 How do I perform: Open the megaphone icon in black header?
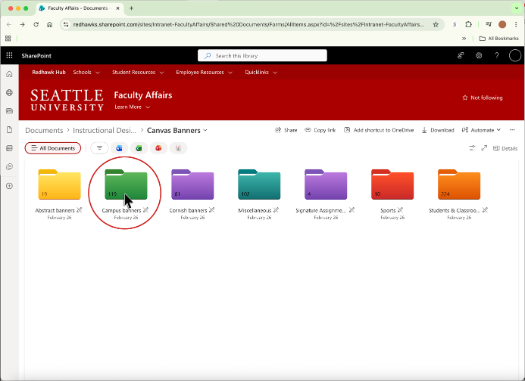click(x=461, y=56)
